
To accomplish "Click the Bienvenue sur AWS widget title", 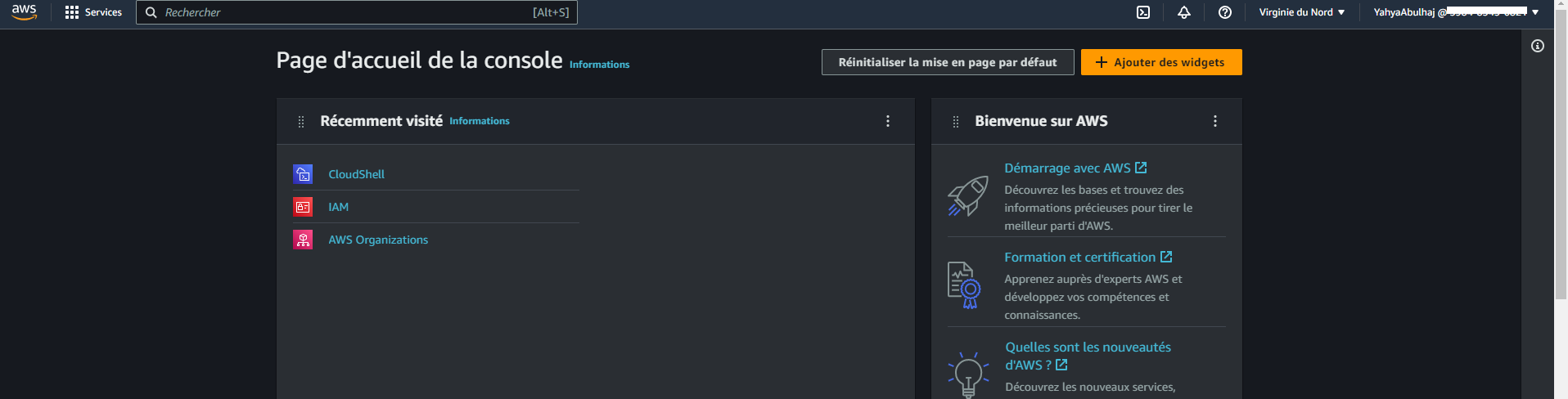I will [x=1041, y=121].
